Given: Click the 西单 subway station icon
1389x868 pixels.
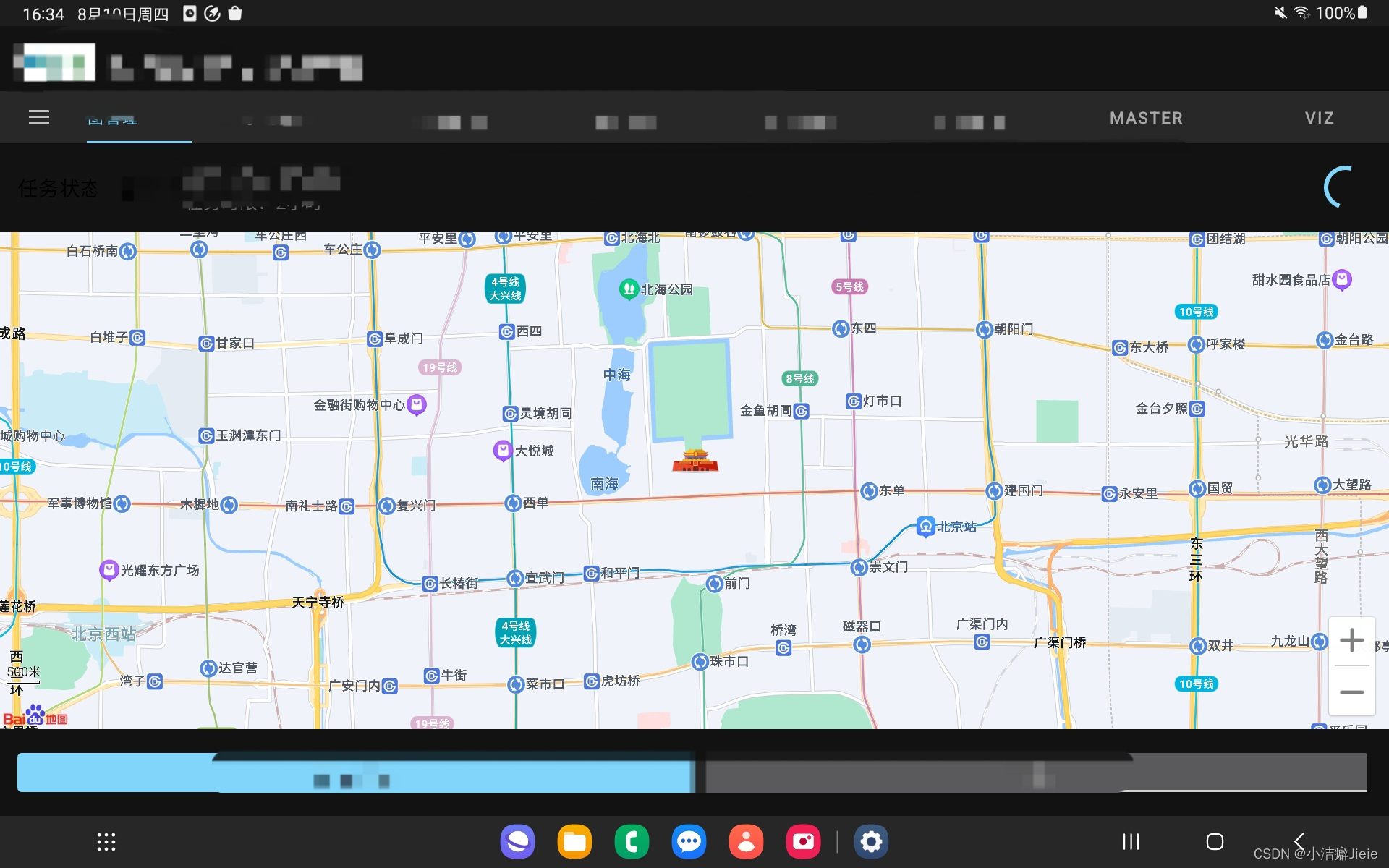Looking at the screenshot, I should (x=512, y=502).
